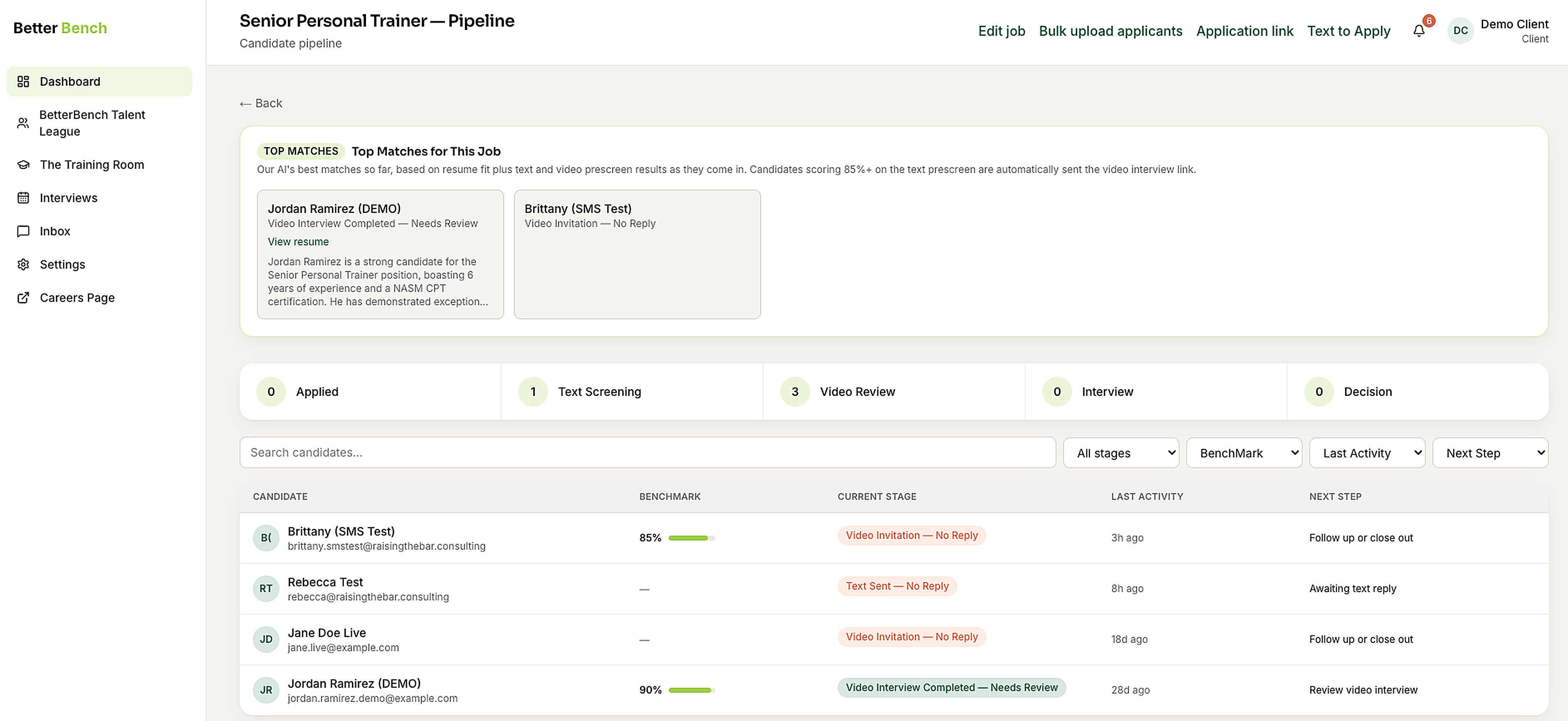Open the notifications bell

pyautogui.click(x=1419, y=30)
